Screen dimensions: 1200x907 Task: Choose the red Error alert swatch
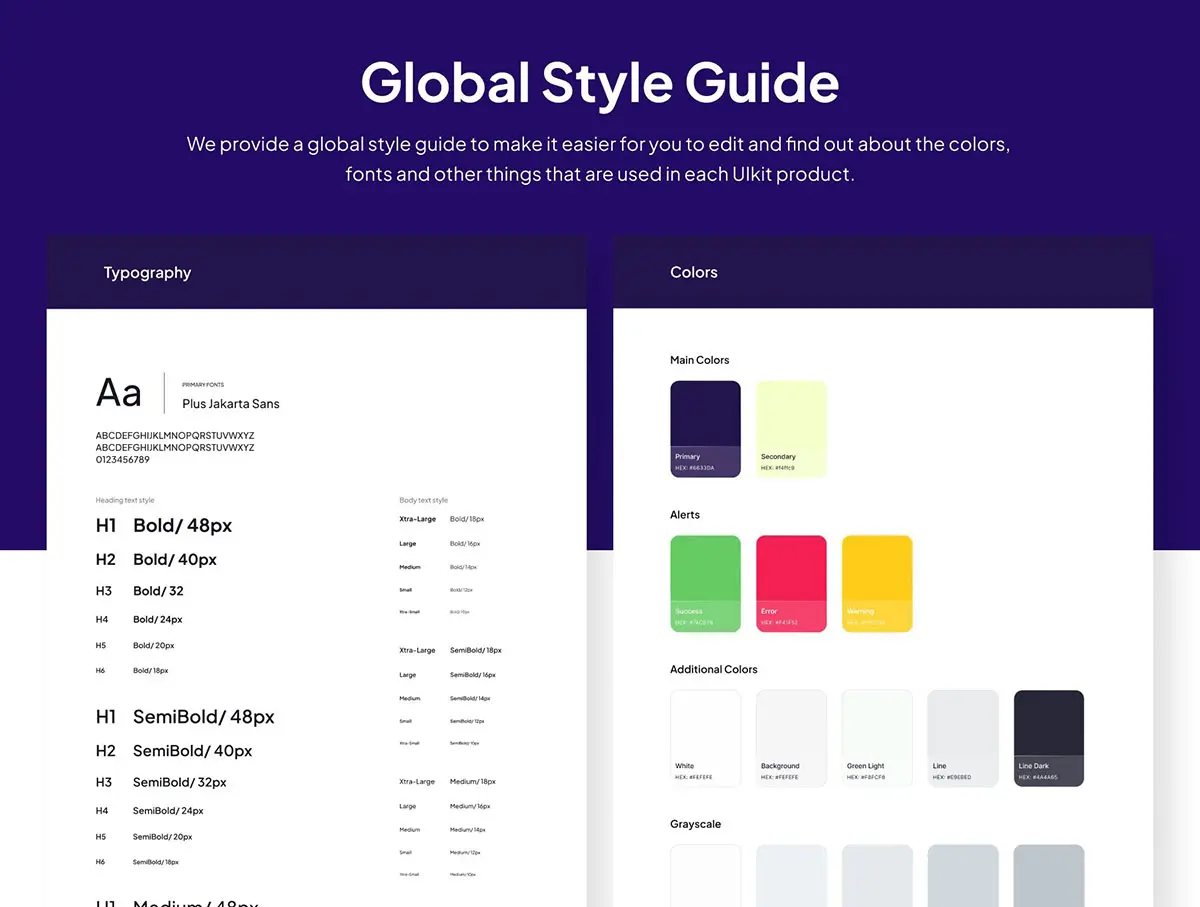pos(791,583)
